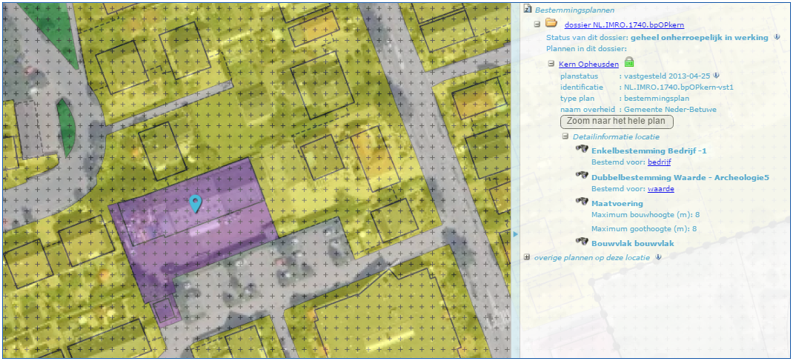This screenshot has width=796, height=363.
Task: Click the green lock icon beside Kern Opheusden
Action: 629,62
